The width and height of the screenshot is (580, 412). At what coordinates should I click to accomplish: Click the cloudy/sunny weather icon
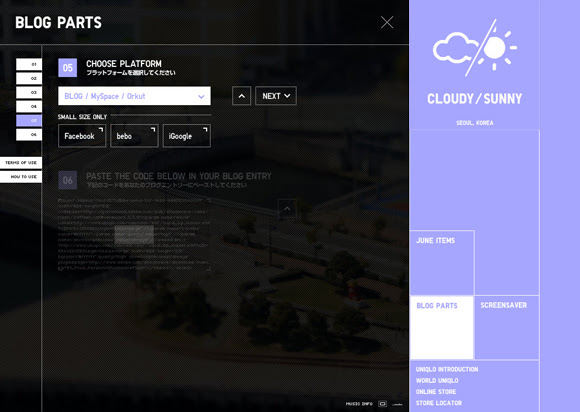[475, 48]
